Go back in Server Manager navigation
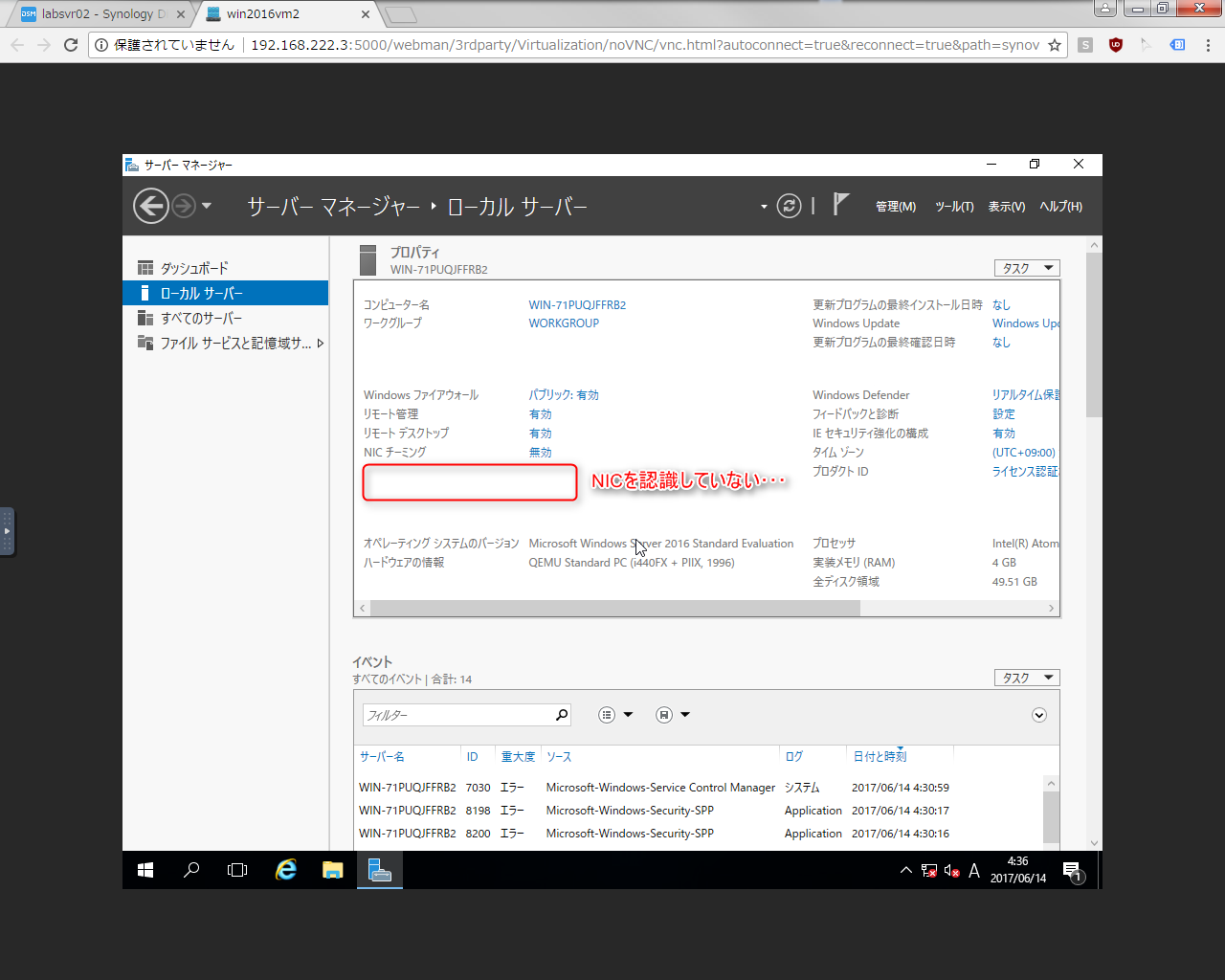Viewport: 1225px width, 980px height. [151, 206]
